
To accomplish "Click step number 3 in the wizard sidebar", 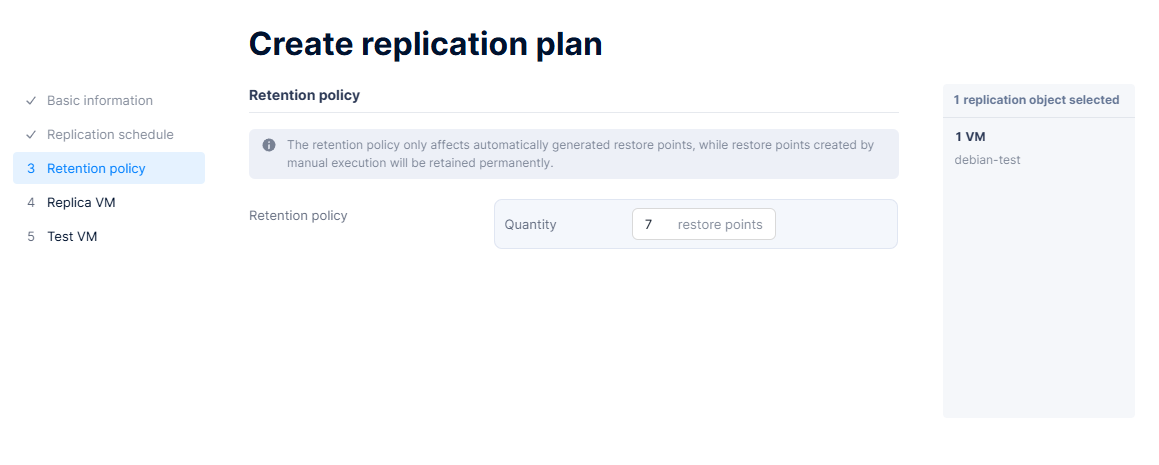I will (x=31, y=169).
